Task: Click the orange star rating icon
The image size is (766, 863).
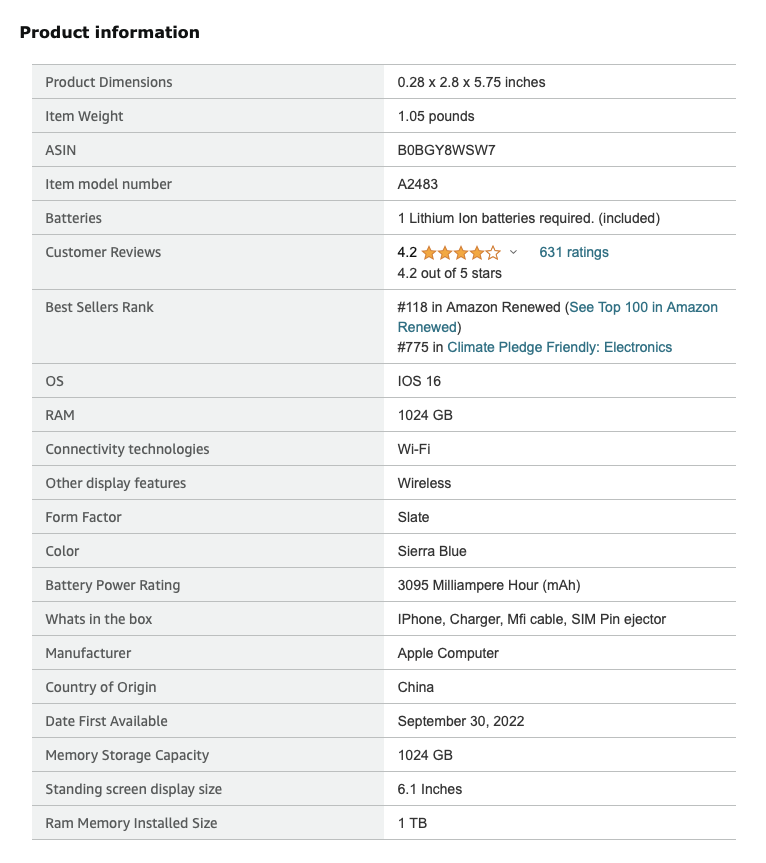Action: click(x=461, y=253)
